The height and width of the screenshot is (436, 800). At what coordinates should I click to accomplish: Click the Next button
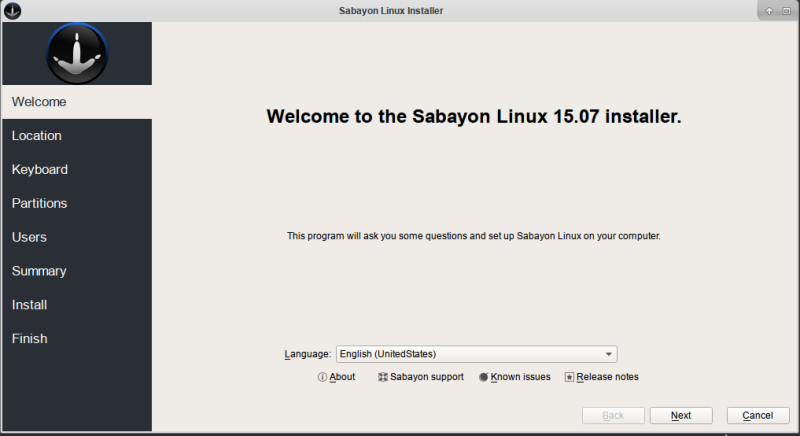coord(681,416)
